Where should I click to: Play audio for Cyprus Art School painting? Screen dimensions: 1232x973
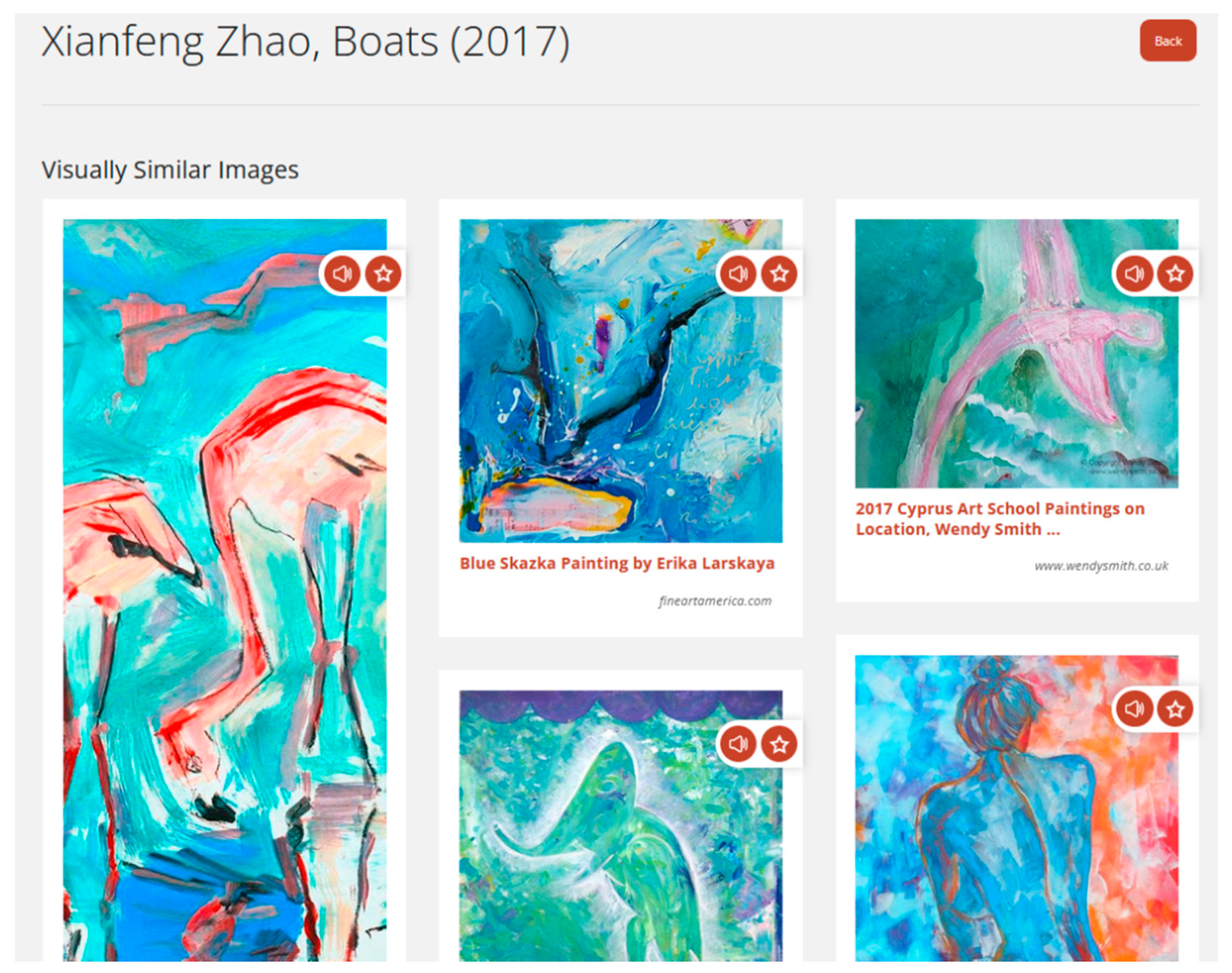(x=1134, y=274)
